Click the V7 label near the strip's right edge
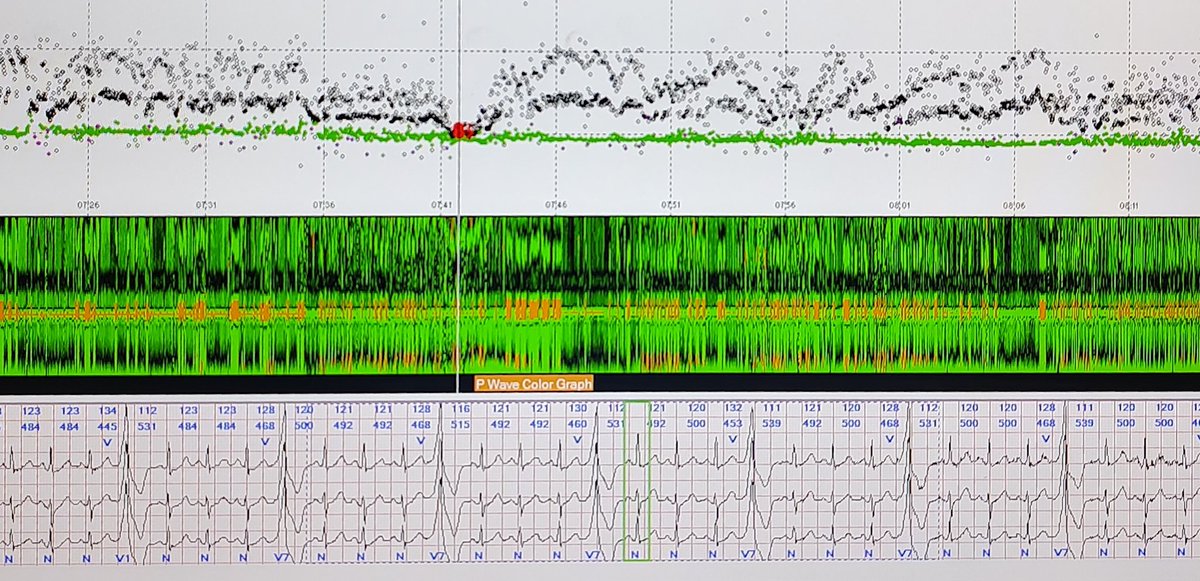This screenshot has height=581, width=1200. tap(1060, 552)
